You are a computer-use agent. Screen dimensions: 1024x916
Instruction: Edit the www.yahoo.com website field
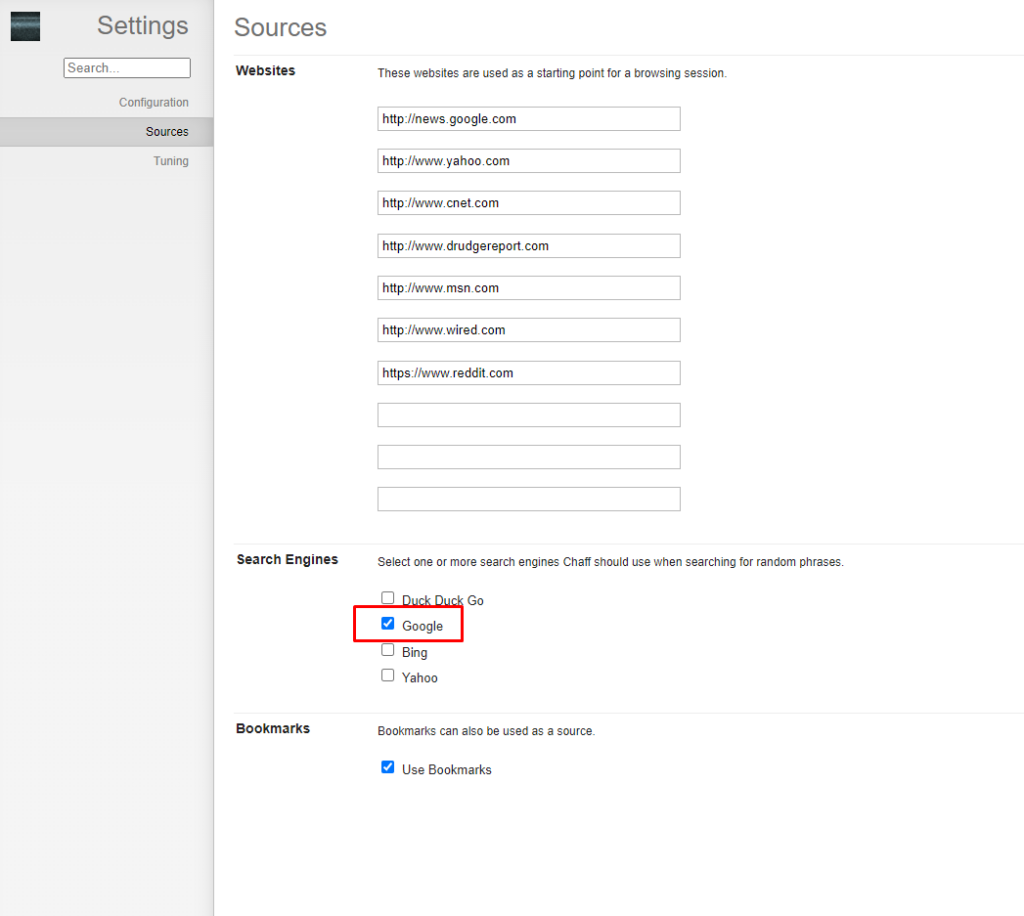point(528,161)
